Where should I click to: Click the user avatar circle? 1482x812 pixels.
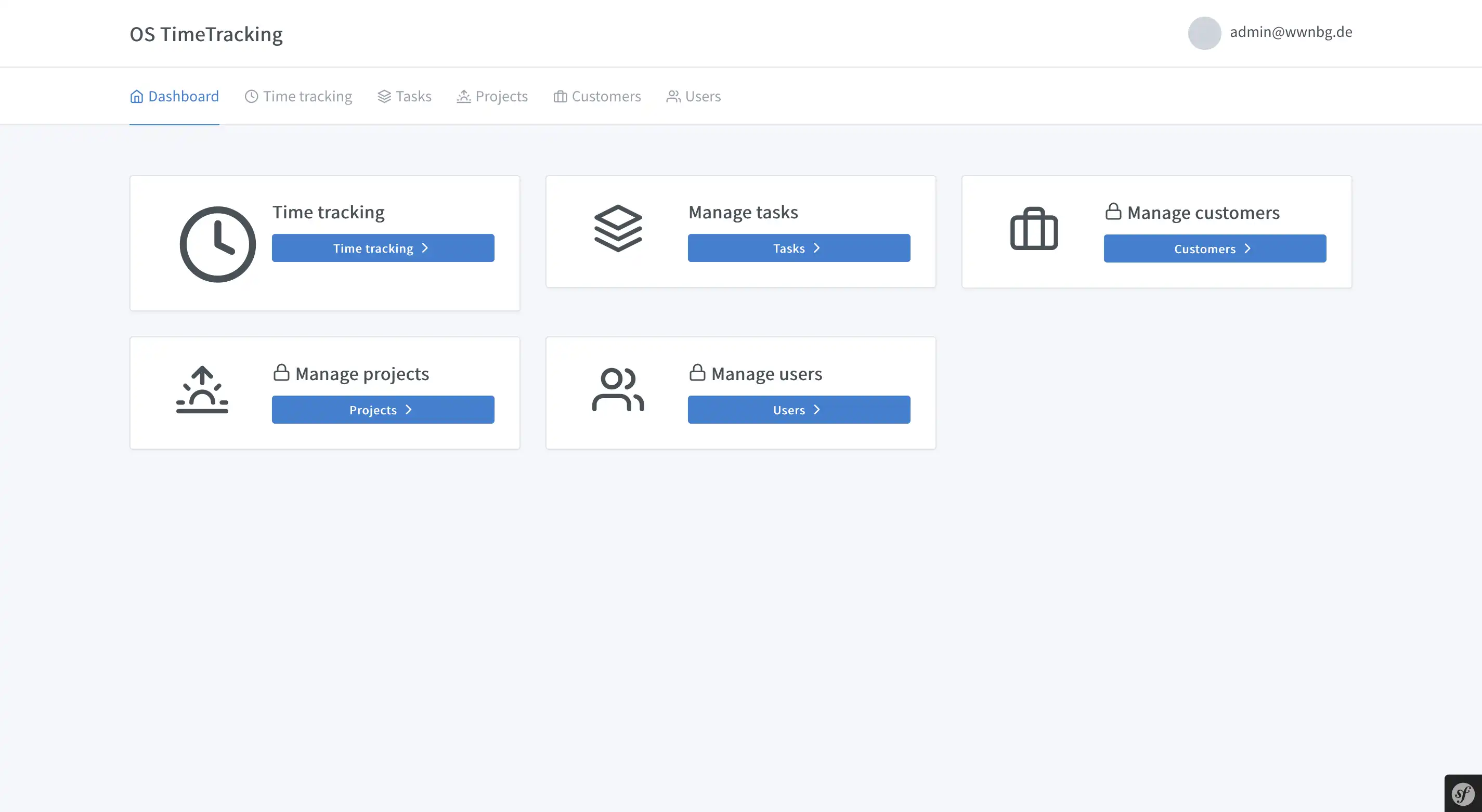coord(1204,33)
